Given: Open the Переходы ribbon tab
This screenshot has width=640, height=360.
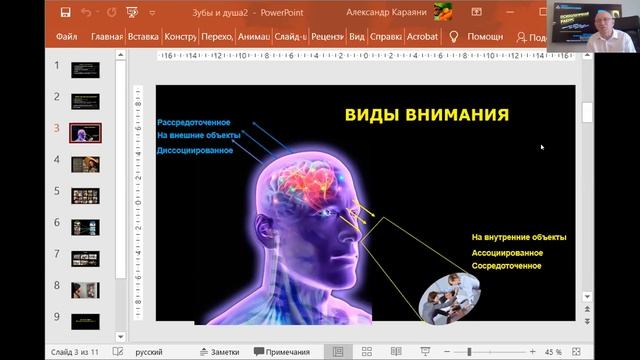Looking at the screenshot, I should pos(217,37).
